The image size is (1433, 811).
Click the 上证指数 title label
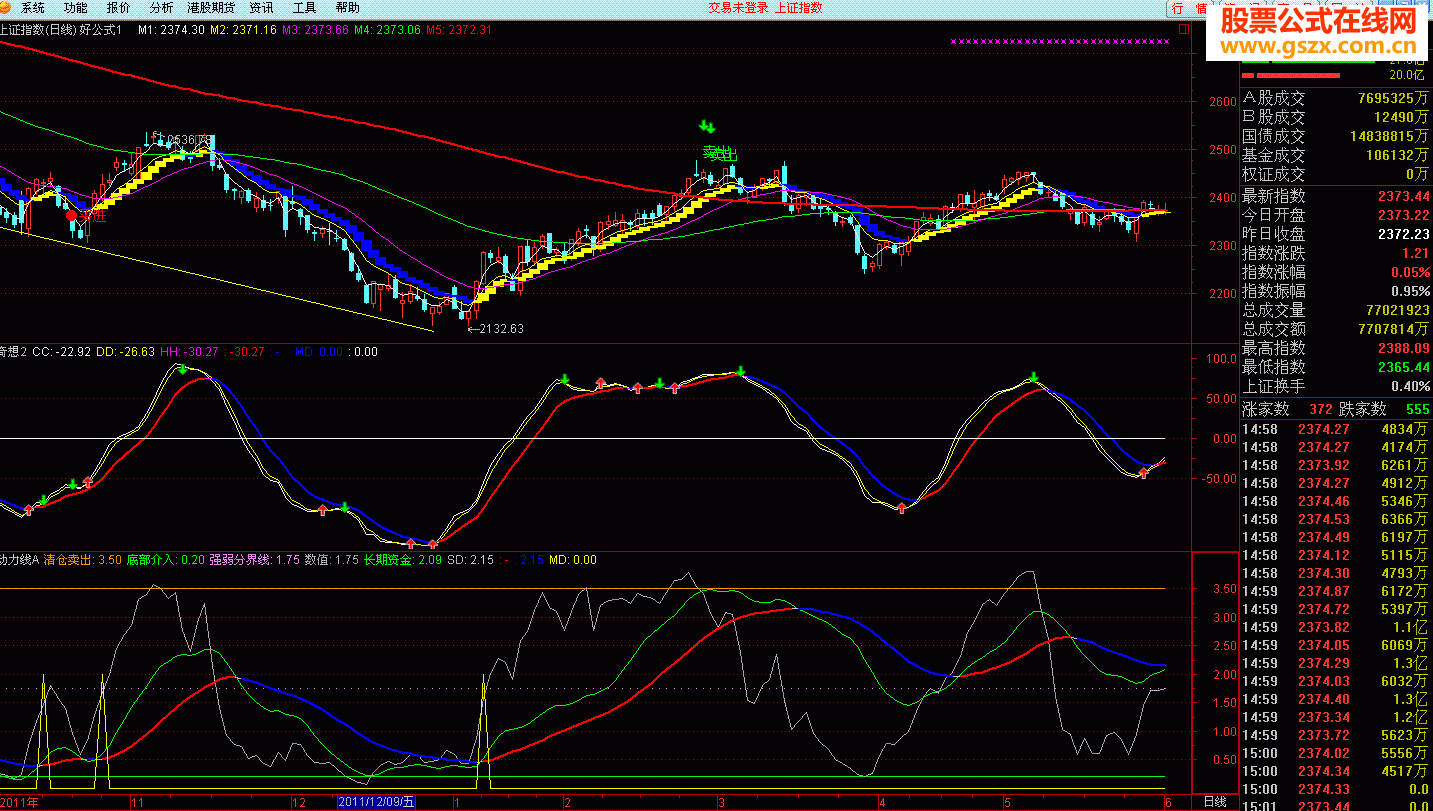(x=799, y=7)
